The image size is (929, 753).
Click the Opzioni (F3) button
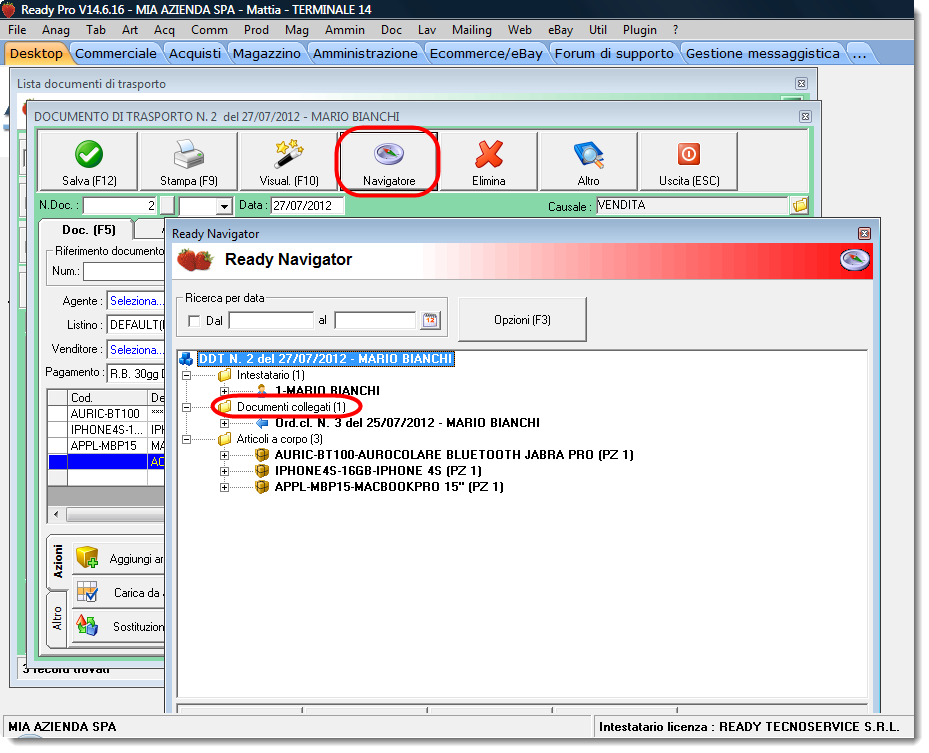coord(522,320)
